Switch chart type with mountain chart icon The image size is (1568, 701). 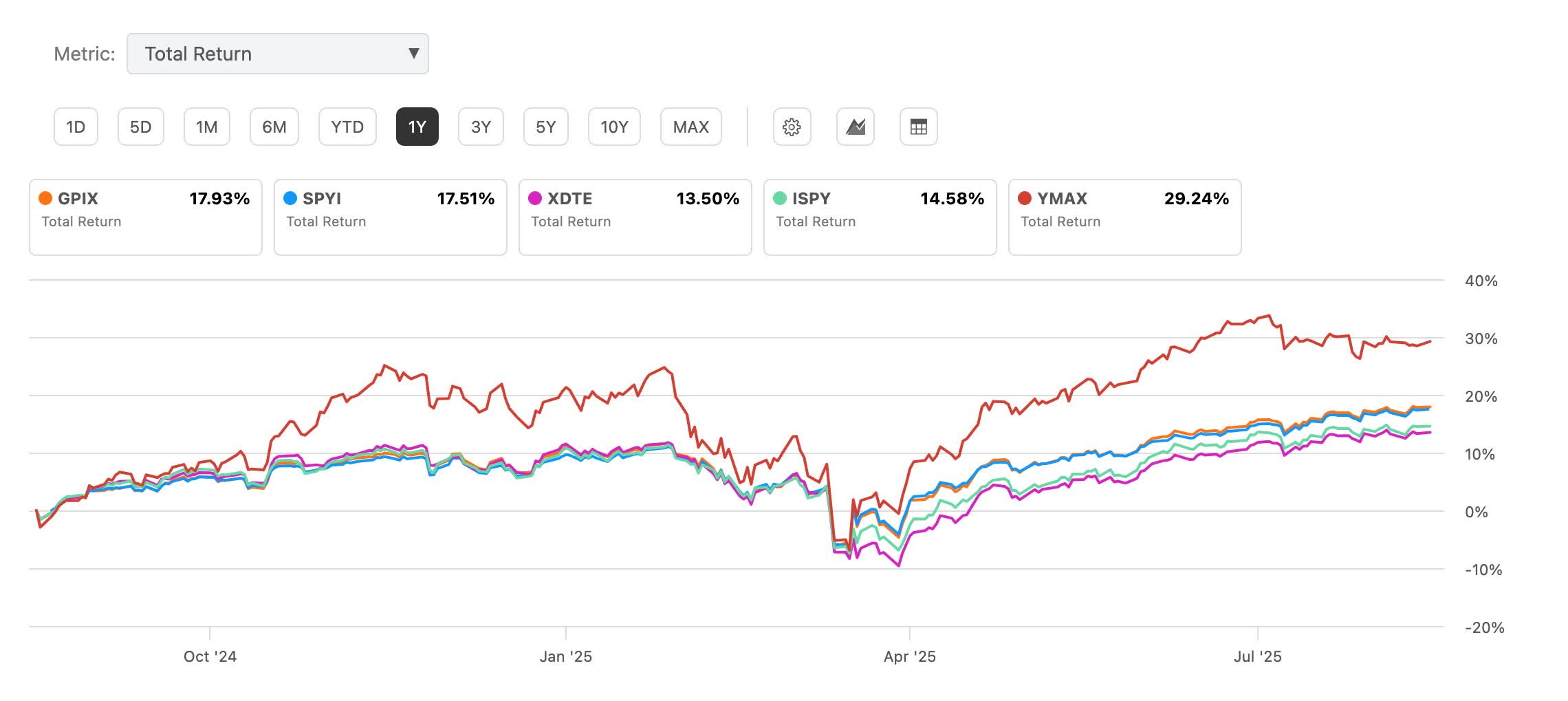click(x=855, y=127)
